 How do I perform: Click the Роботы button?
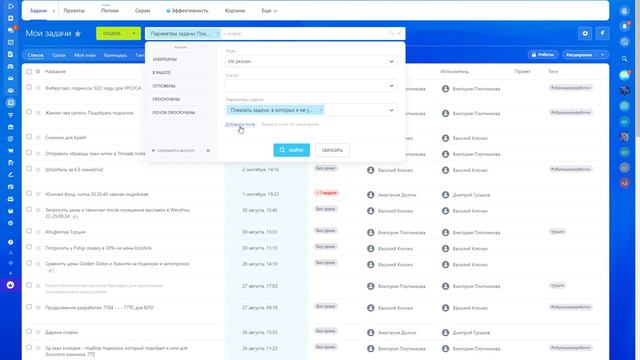pyautogui.click(x=543, y=55)
